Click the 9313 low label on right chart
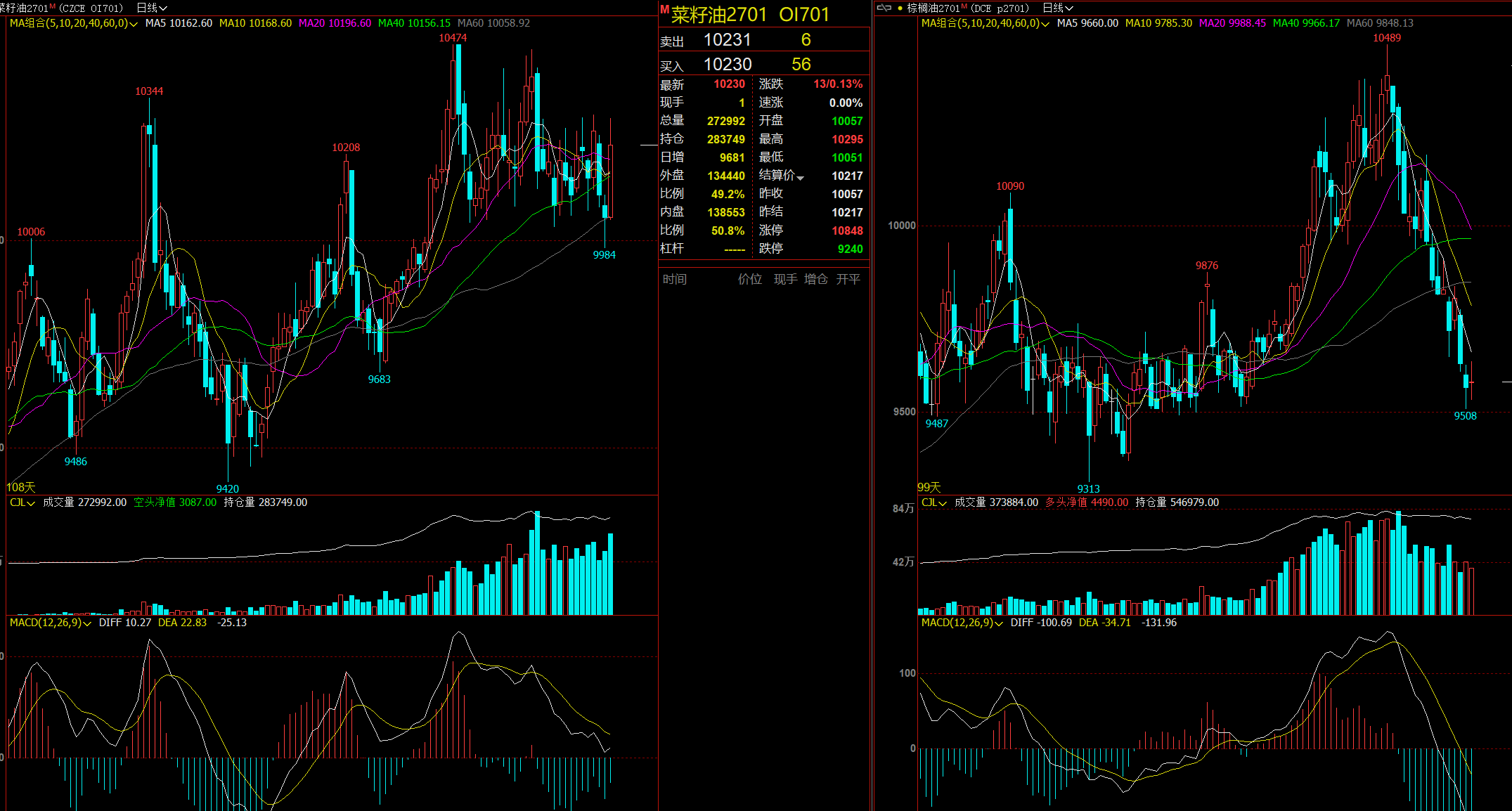The image size is (1512, 811). (1088, 489)
